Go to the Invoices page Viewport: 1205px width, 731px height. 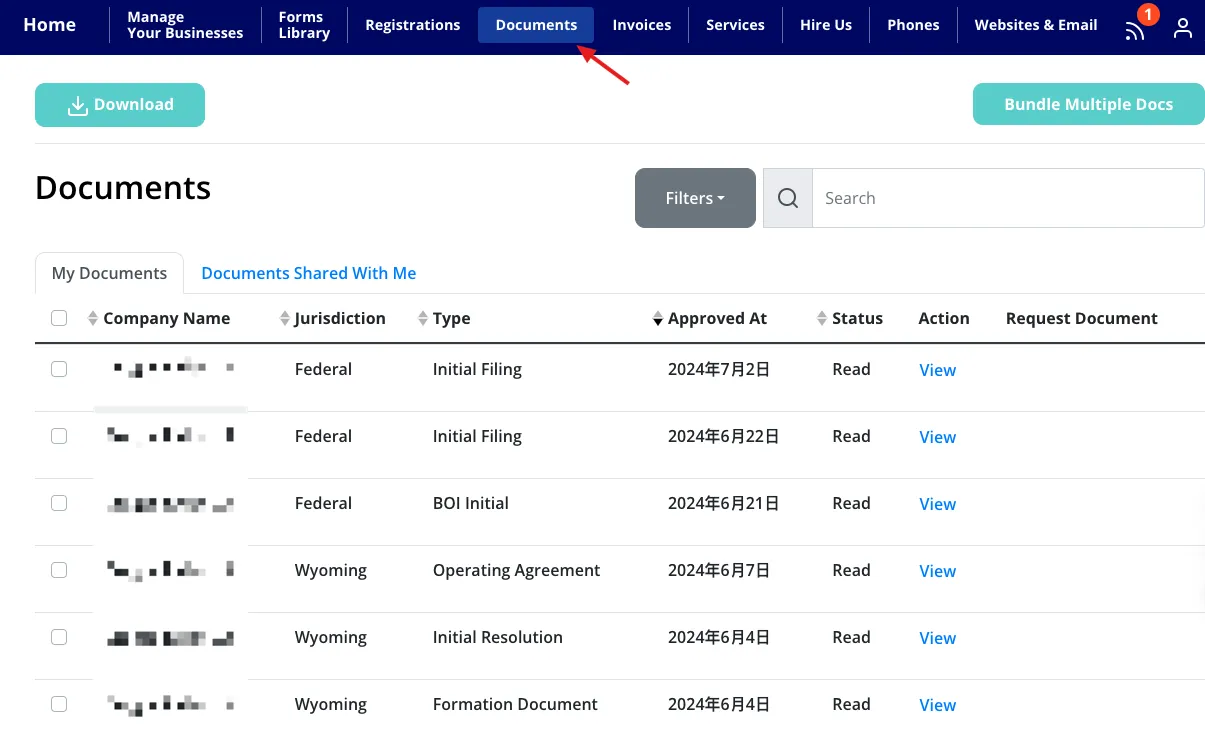(641, 25)
